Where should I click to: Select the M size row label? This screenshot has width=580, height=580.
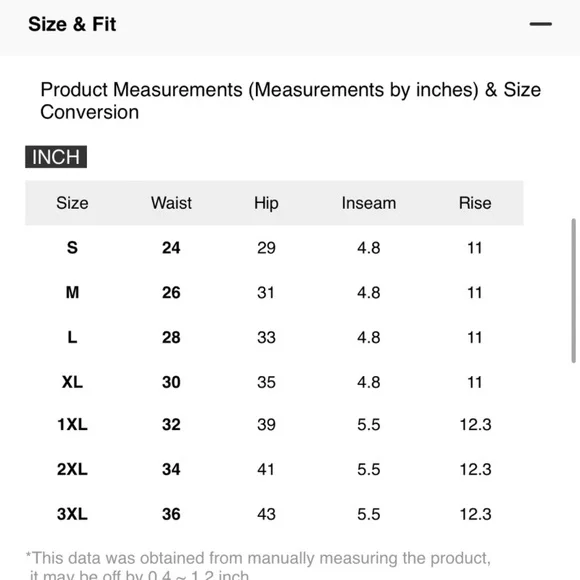pyautogui.click(x=72, y=293)
